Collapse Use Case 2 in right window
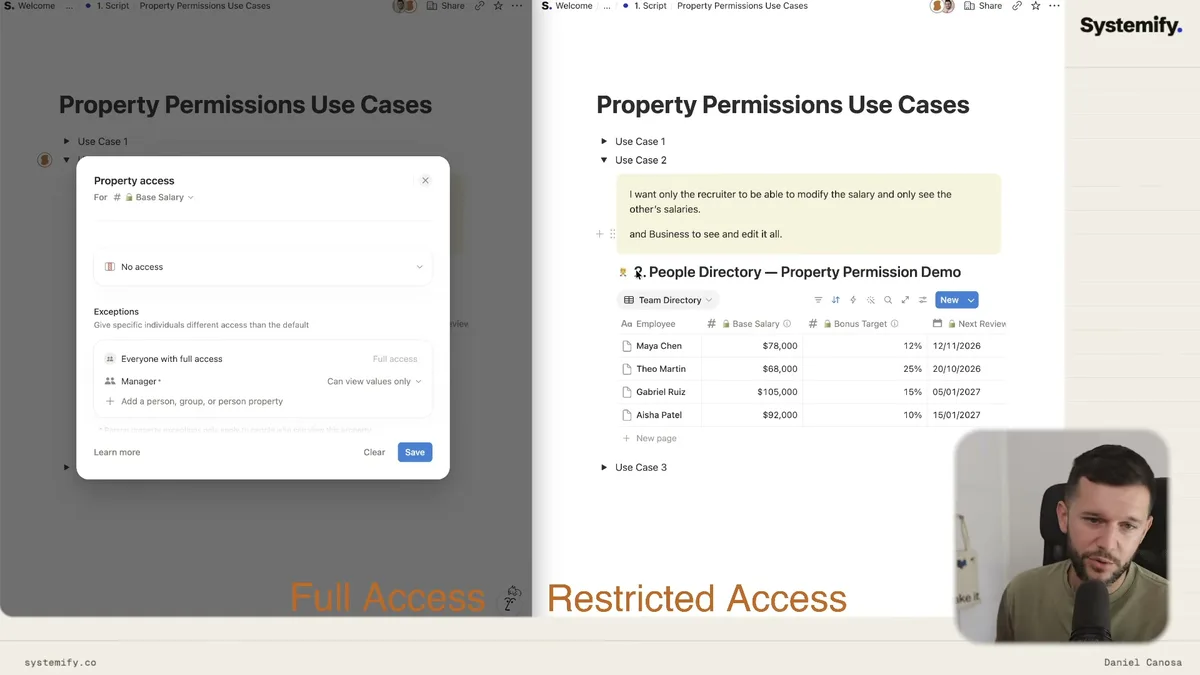 (x=604, y=160)
